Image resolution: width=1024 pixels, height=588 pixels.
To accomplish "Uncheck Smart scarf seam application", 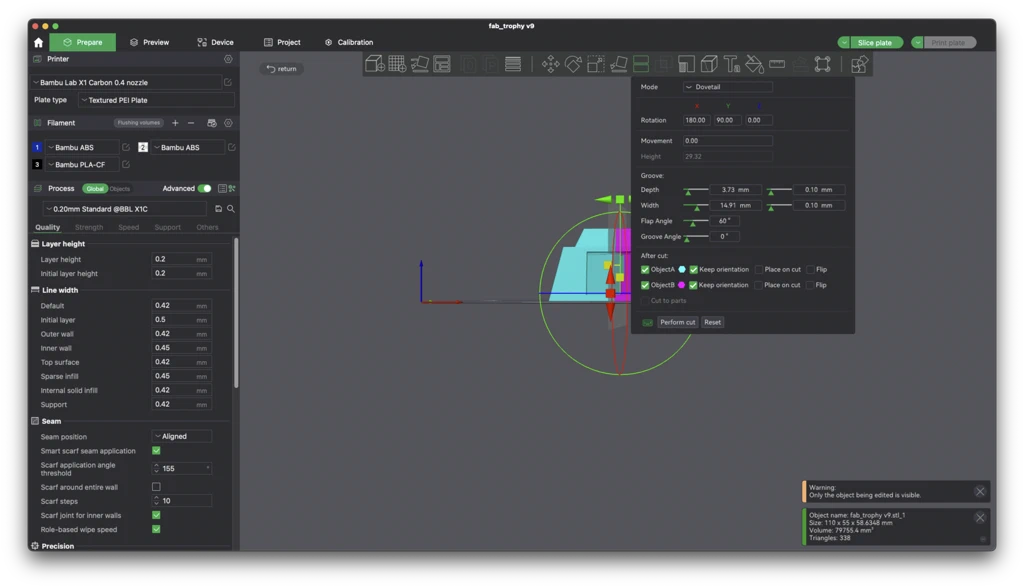I will tap(156, 451).
